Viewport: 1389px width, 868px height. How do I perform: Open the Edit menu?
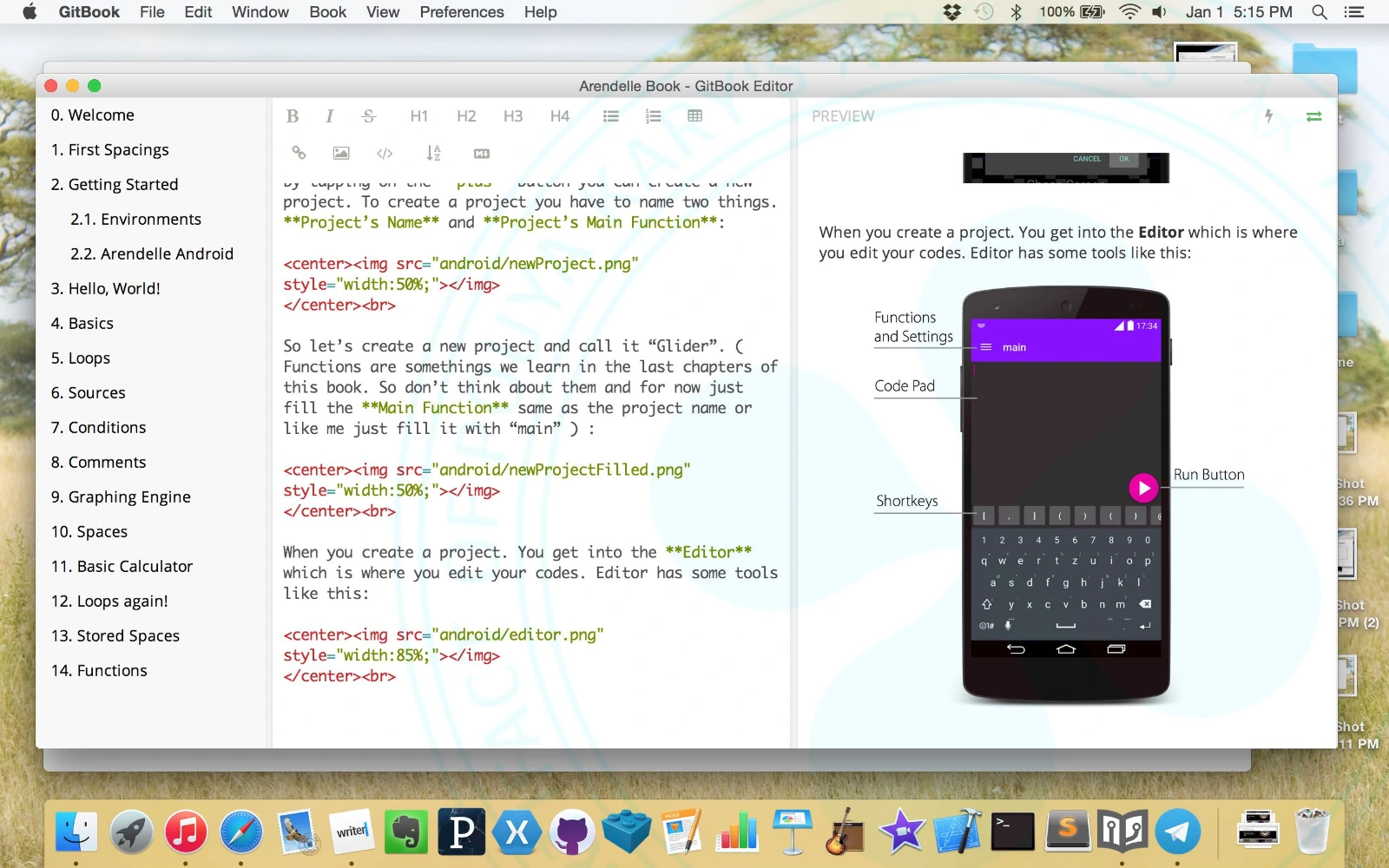point(198,12)
